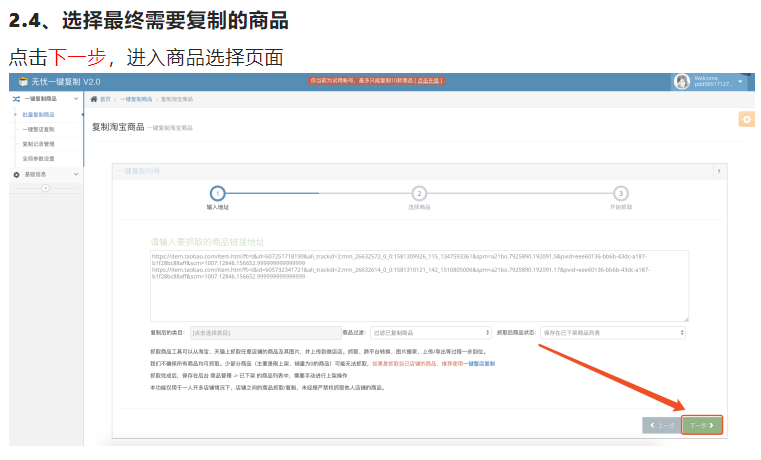Open the Welcome user dropdown arrow
761x460 pixels.
[740, 82]
